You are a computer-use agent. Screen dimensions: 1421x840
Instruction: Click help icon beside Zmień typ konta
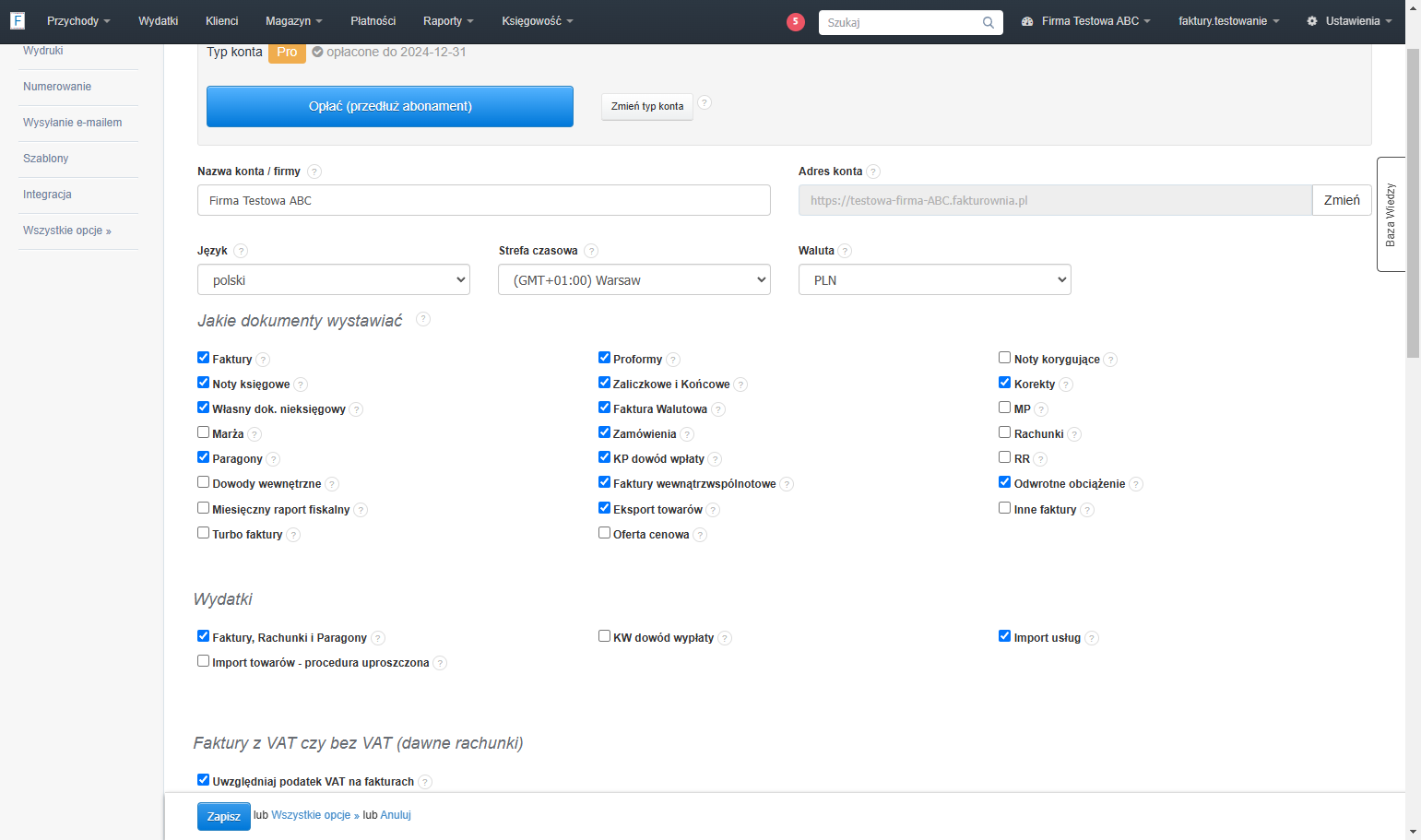pyautogui.click(x=705, y=102)
